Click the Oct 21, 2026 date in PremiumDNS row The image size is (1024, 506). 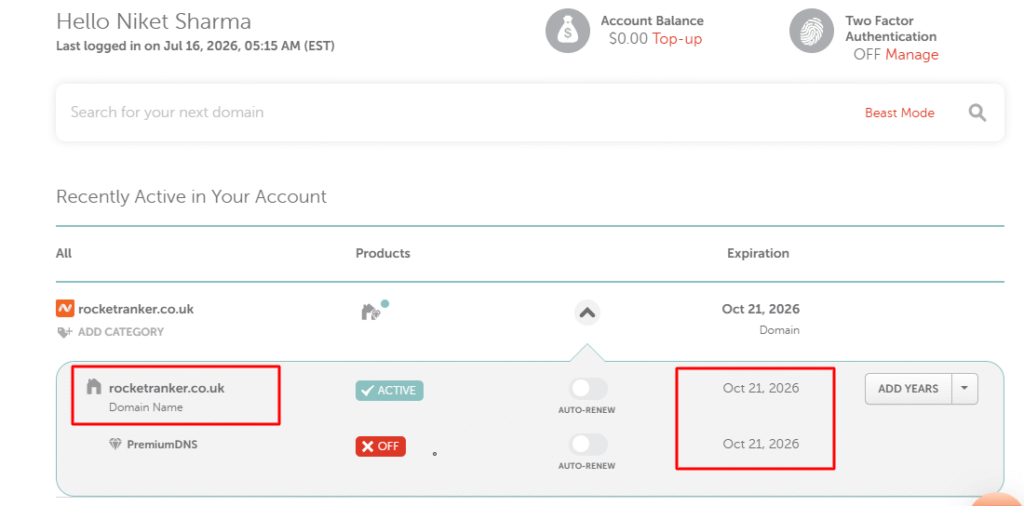coord(761,444)
